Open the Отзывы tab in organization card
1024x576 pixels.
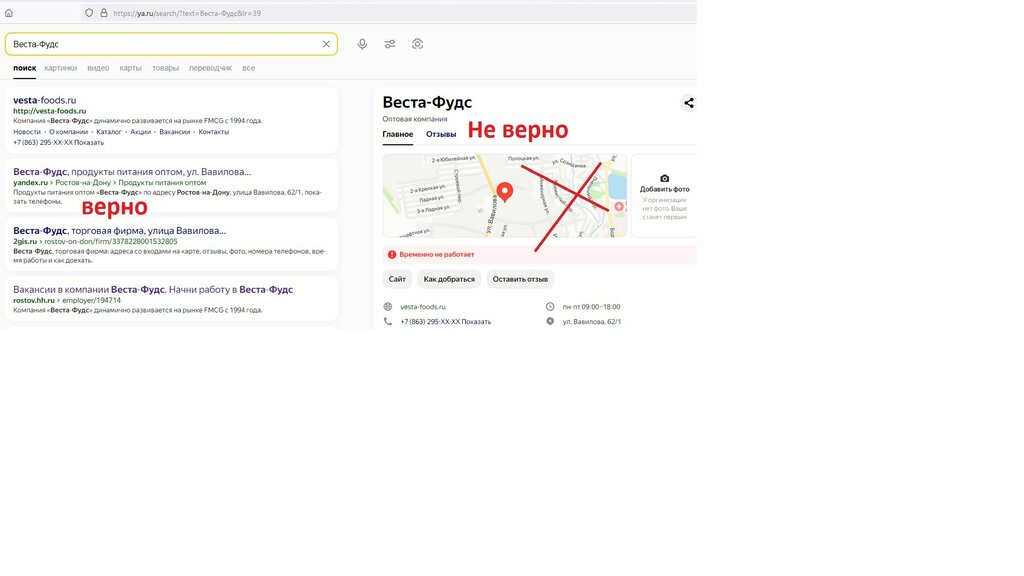tap(441, 135)
